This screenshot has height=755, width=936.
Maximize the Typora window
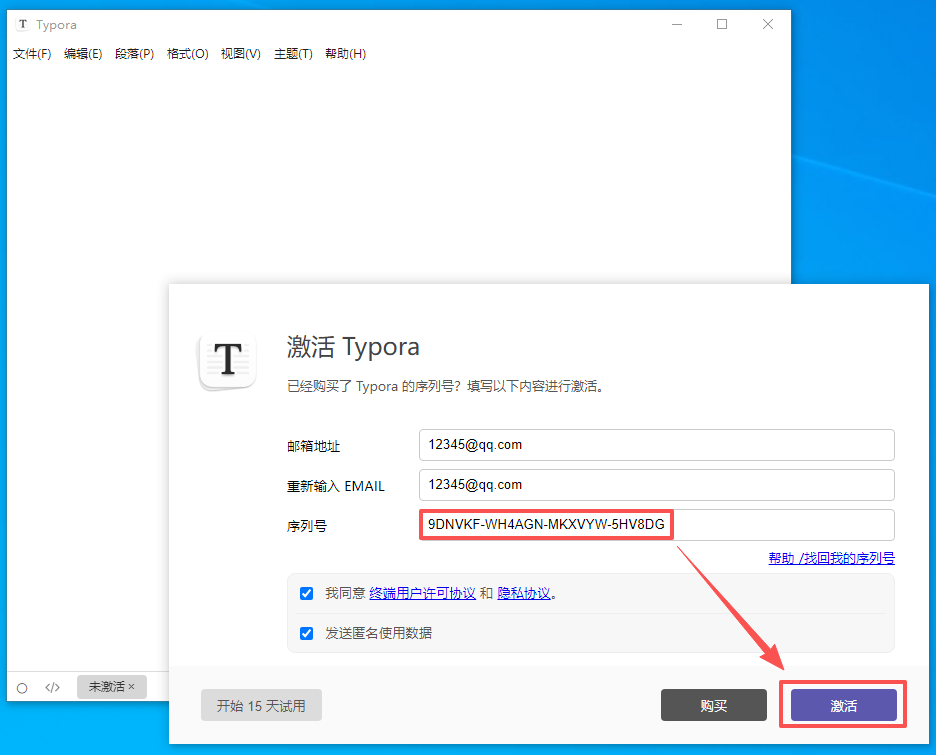[x=722, y=24]
